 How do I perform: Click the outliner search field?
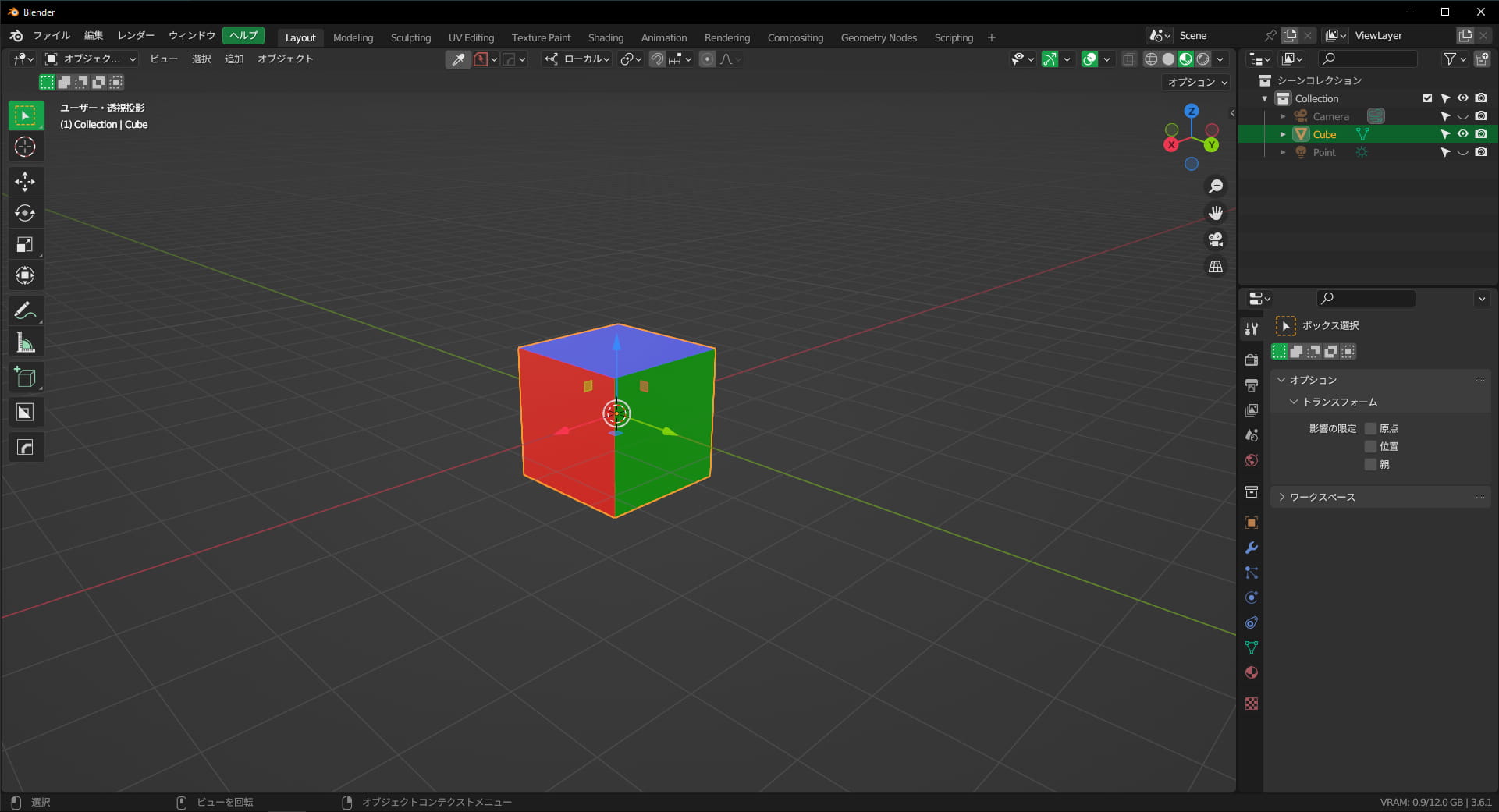1367,59
